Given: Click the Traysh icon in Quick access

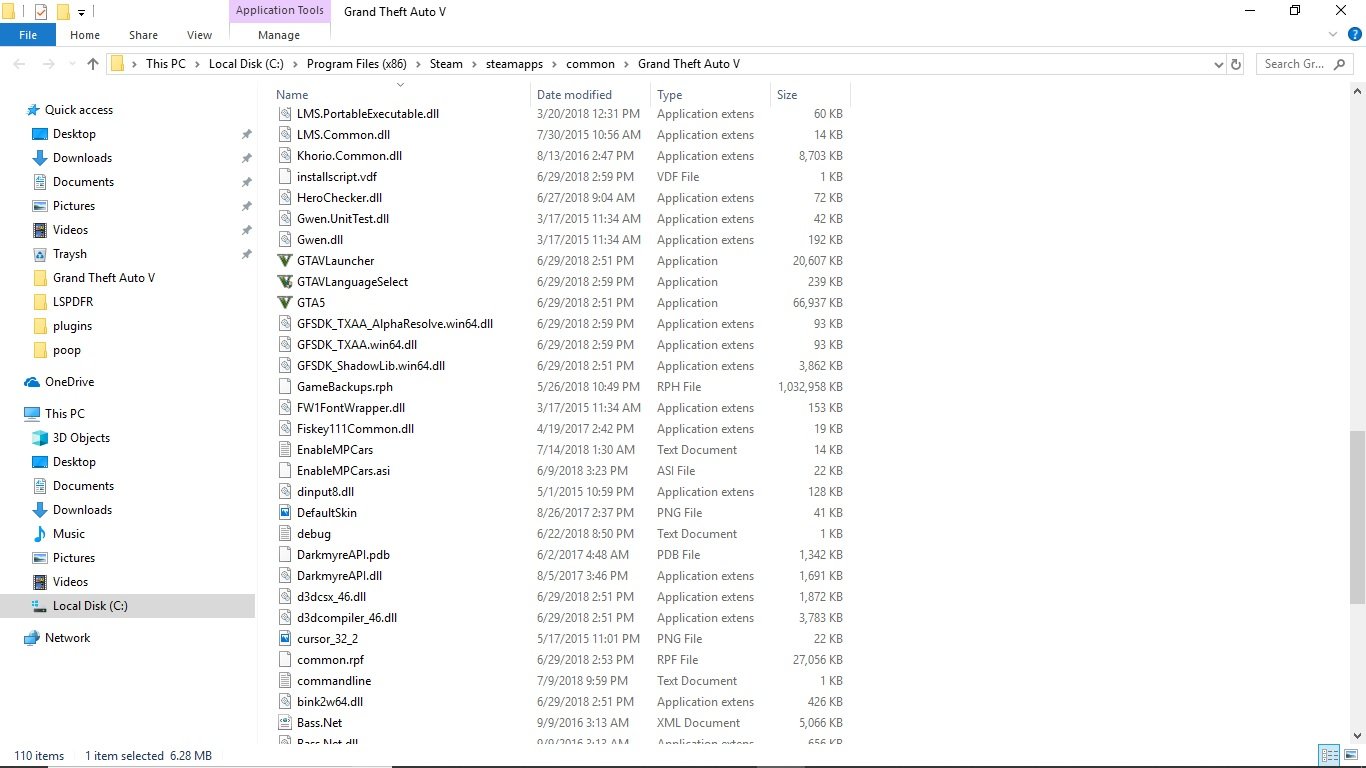Looking at the screenshot, I should (40, 254).
